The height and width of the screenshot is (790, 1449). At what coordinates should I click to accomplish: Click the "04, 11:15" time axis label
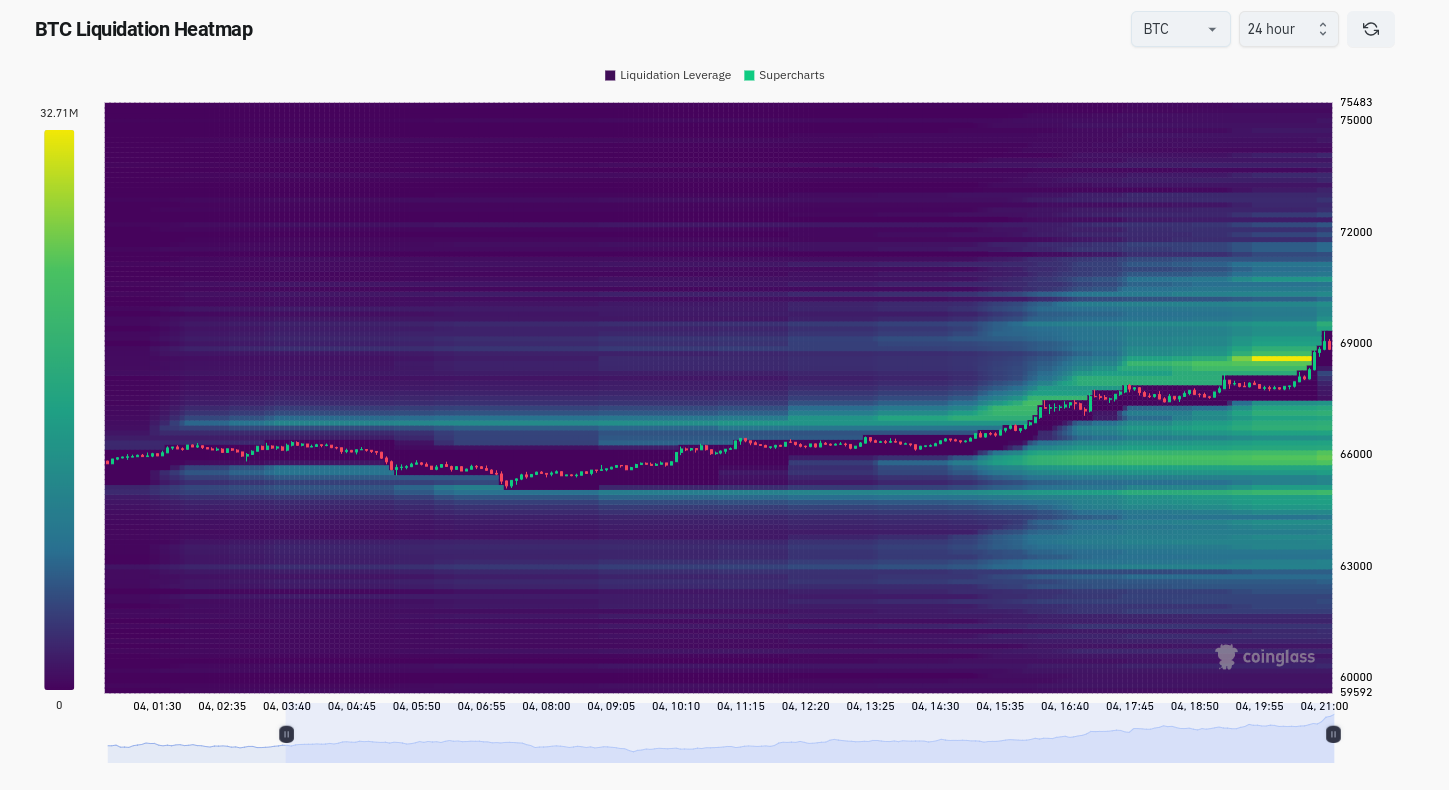741,706
